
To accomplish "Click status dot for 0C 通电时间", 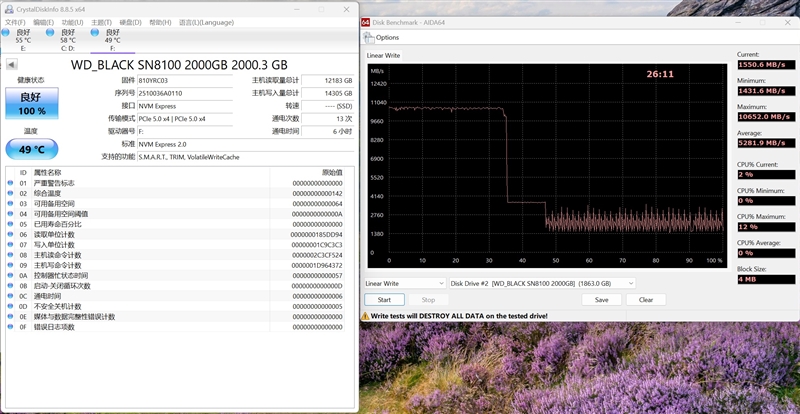I will pos(10,296).
